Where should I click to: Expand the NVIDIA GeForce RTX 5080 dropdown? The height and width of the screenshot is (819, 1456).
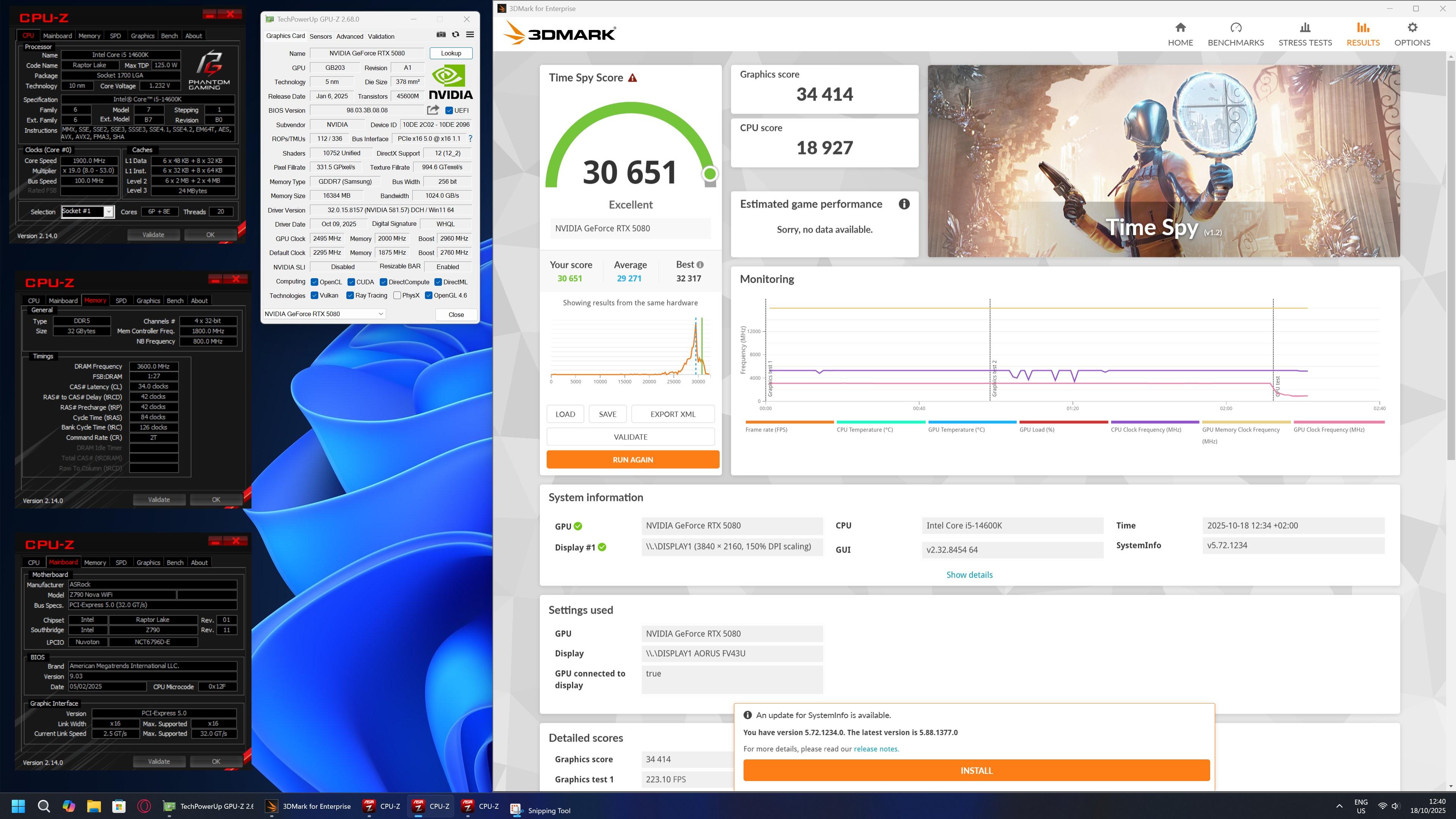(381, 314)
